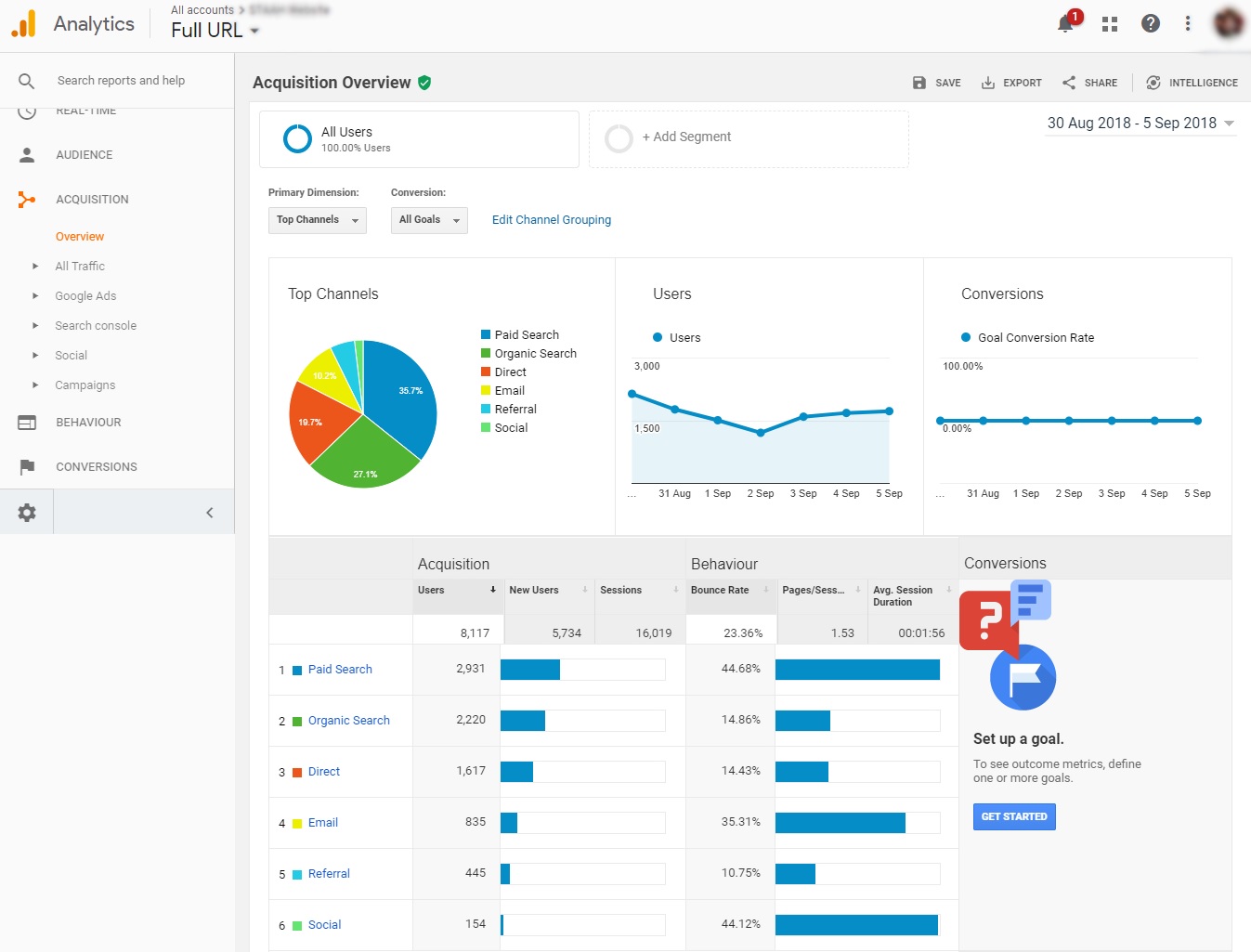Screen dimensions: 1251x952
Task: Open the user account avatar
Action: coord(1228,23)
